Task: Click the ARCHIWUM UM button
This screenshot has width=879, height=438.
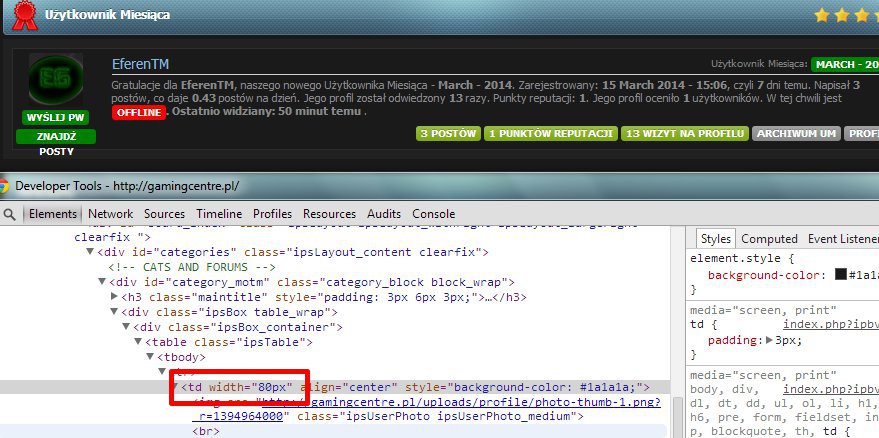Action: (x=796, y=134)
